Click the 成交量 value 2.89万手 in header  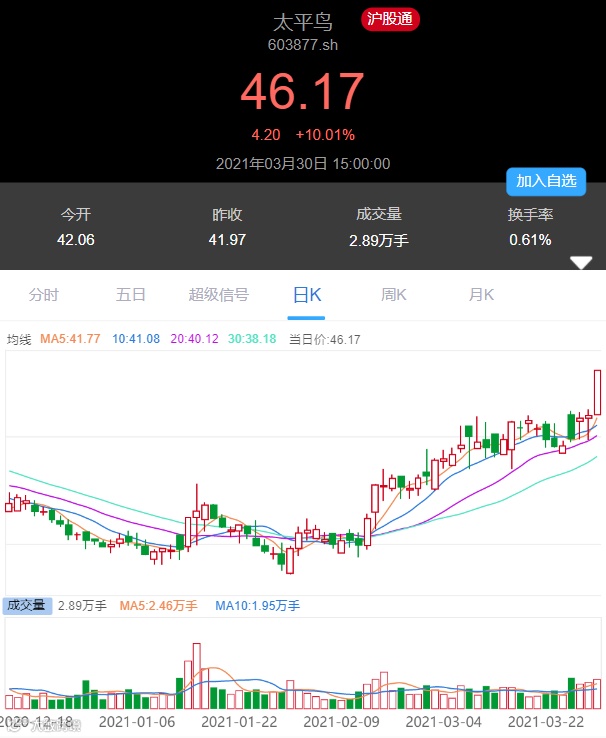379,241
